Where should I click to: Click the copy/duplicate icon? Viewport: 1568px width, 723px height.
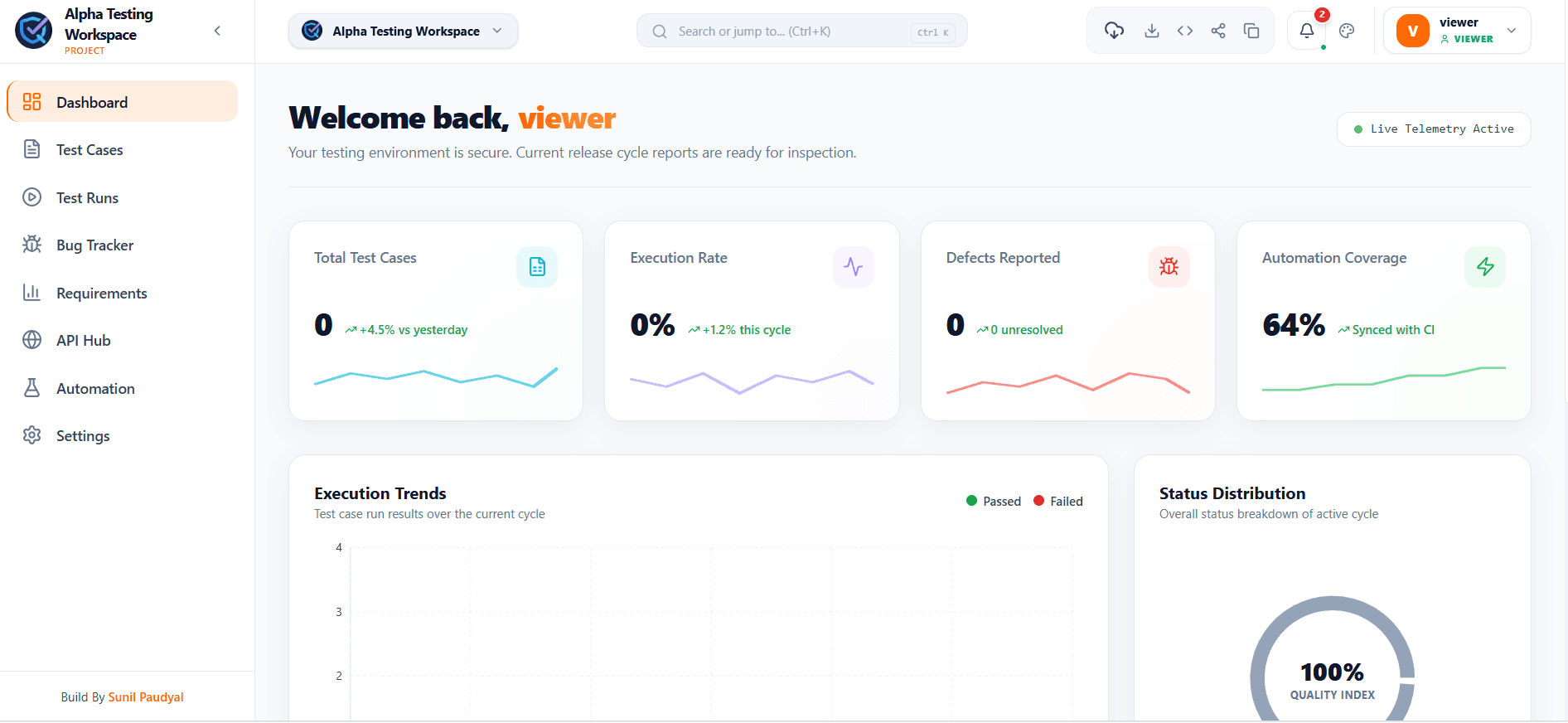[x=1251, y=31]
